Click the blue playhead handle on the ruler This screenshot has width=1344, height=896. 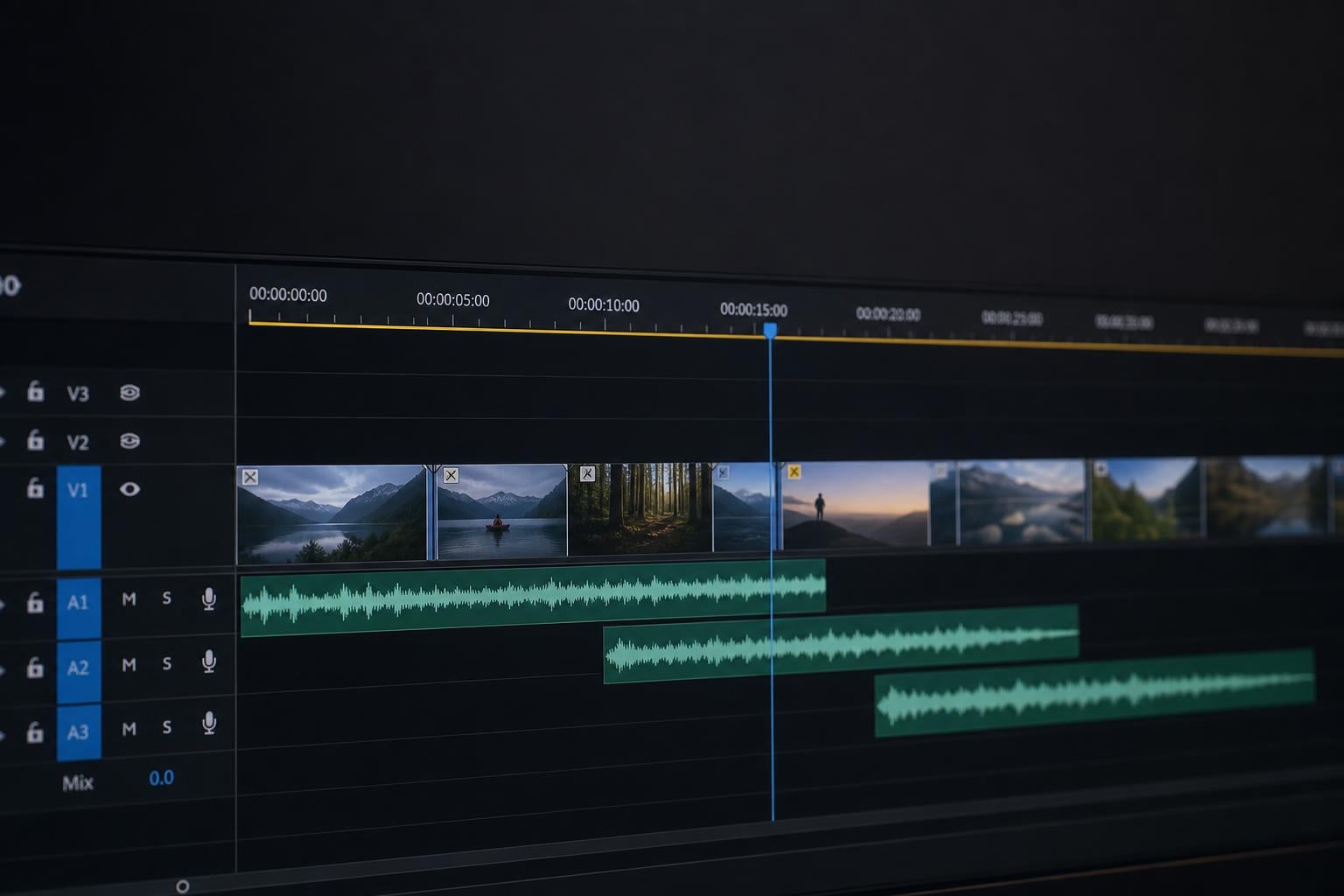[x=770, y=330]
